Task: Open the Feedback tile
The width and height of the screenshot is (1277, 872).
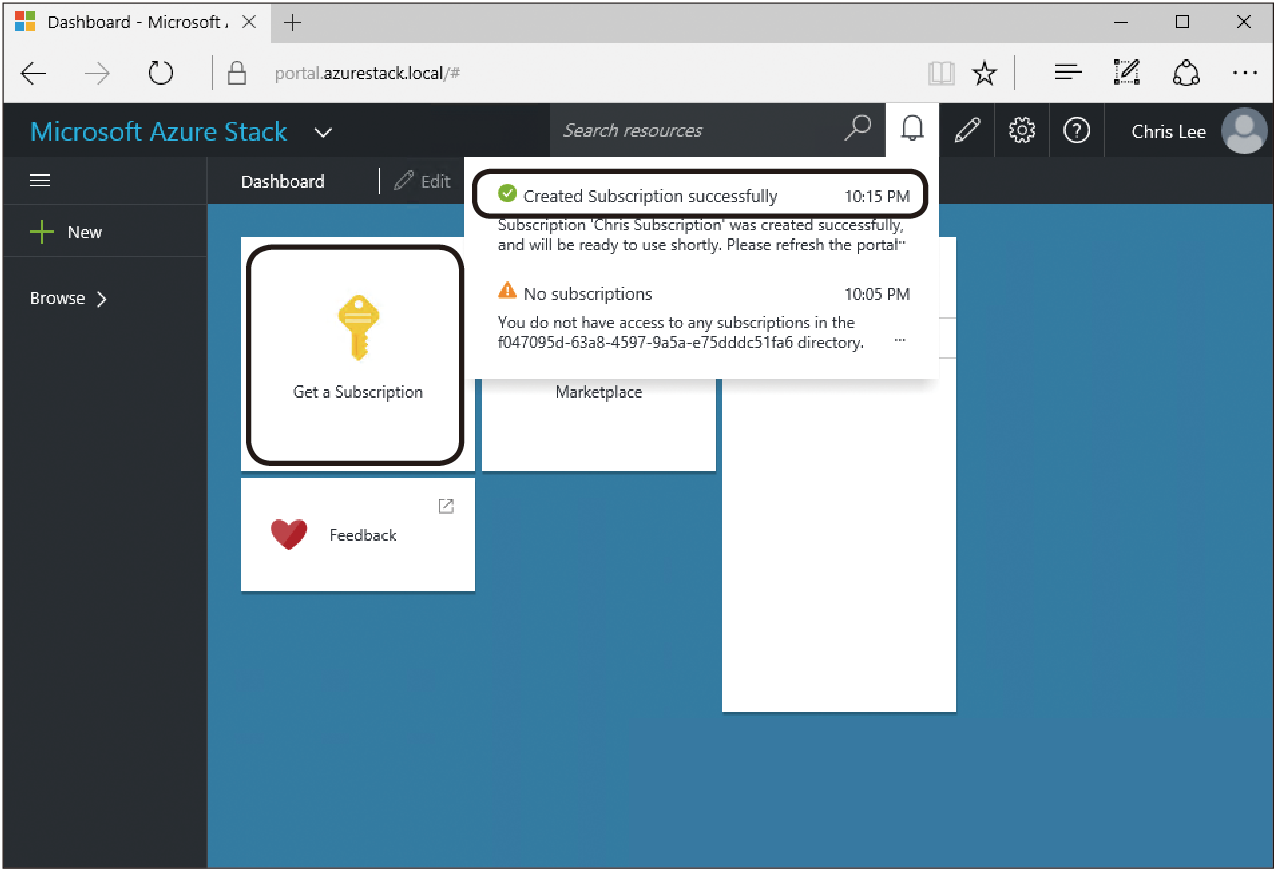Action: pos(358,534)
